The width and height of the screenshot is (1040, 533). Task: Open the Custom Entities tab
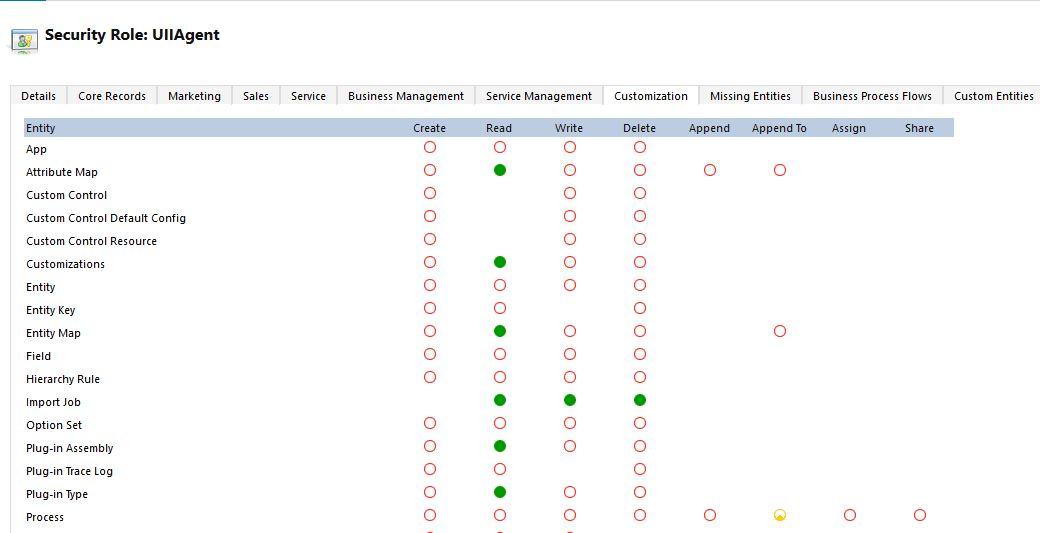click(993, 96)
